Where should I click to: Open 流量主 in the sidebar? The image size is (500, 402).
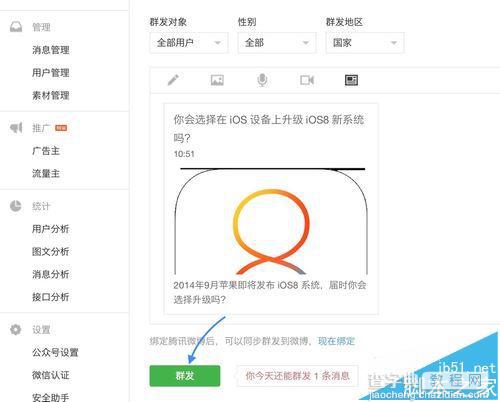pyautogui.click(x=46, y=174)
